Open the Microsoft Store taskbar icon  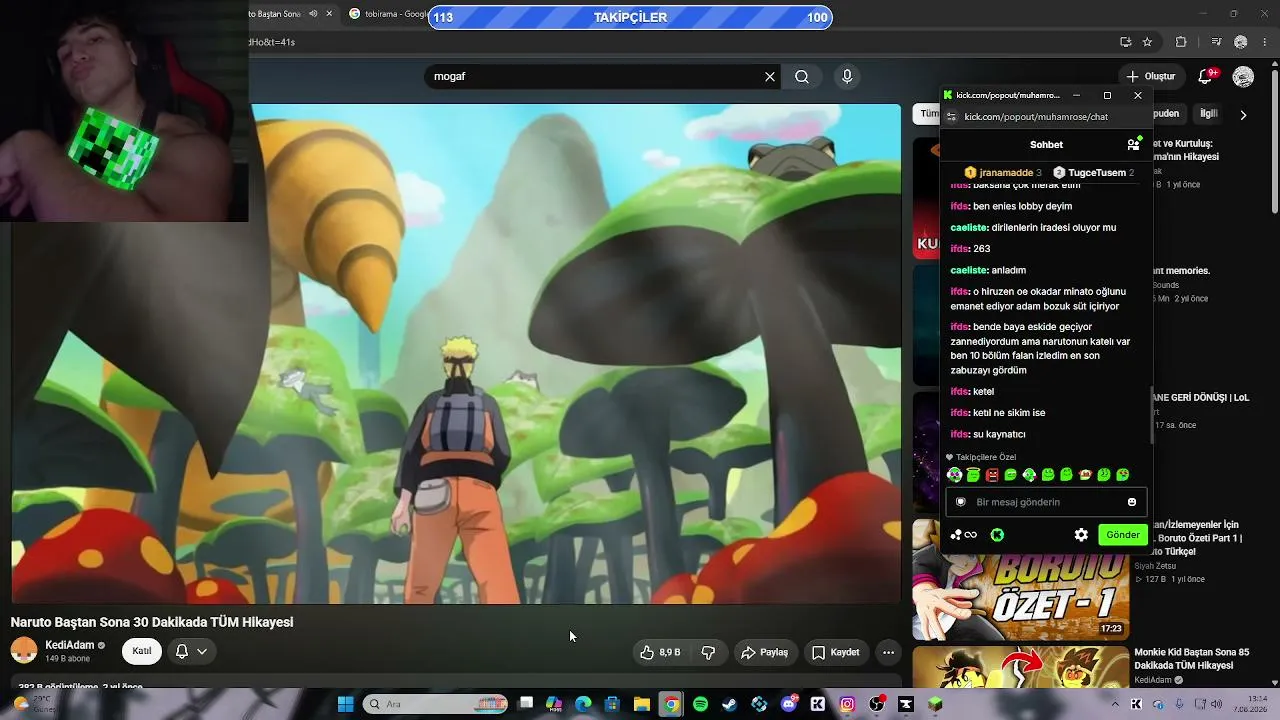coord(612,704)
